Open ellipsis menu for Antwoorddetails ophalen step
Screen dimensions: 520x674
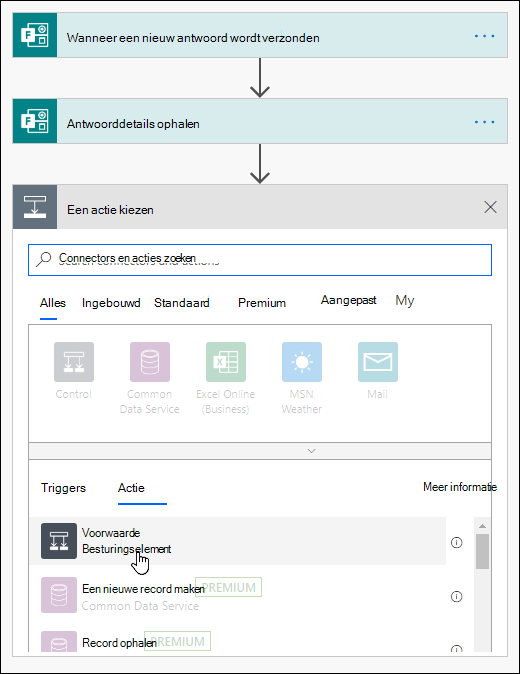[x=484, y=122]
